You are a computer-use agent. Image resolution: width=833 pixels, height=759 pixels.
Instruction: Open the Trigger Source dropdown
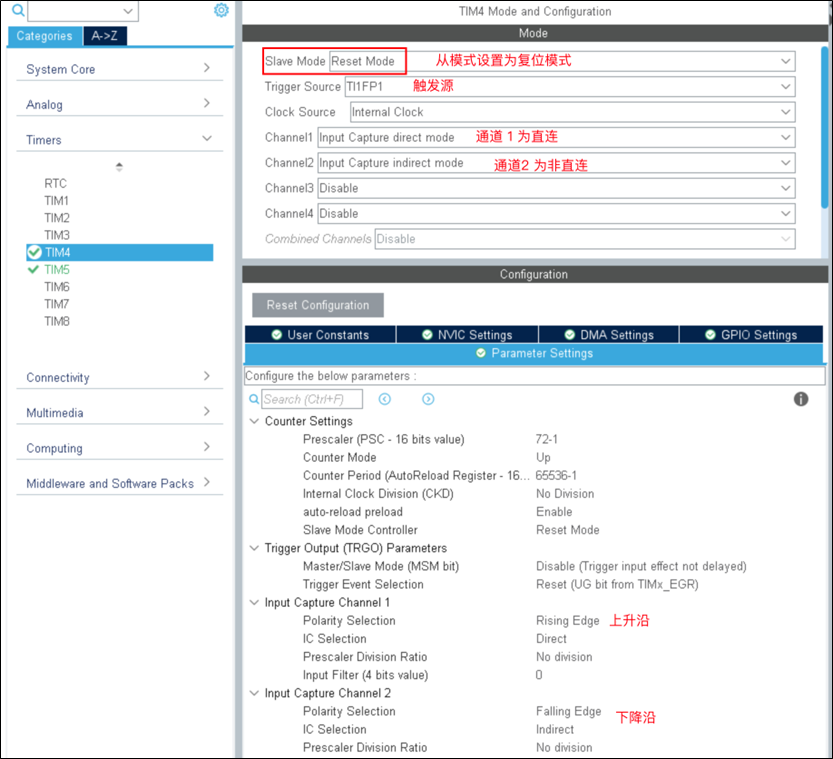pyautogui.click(x=786, y=87)
